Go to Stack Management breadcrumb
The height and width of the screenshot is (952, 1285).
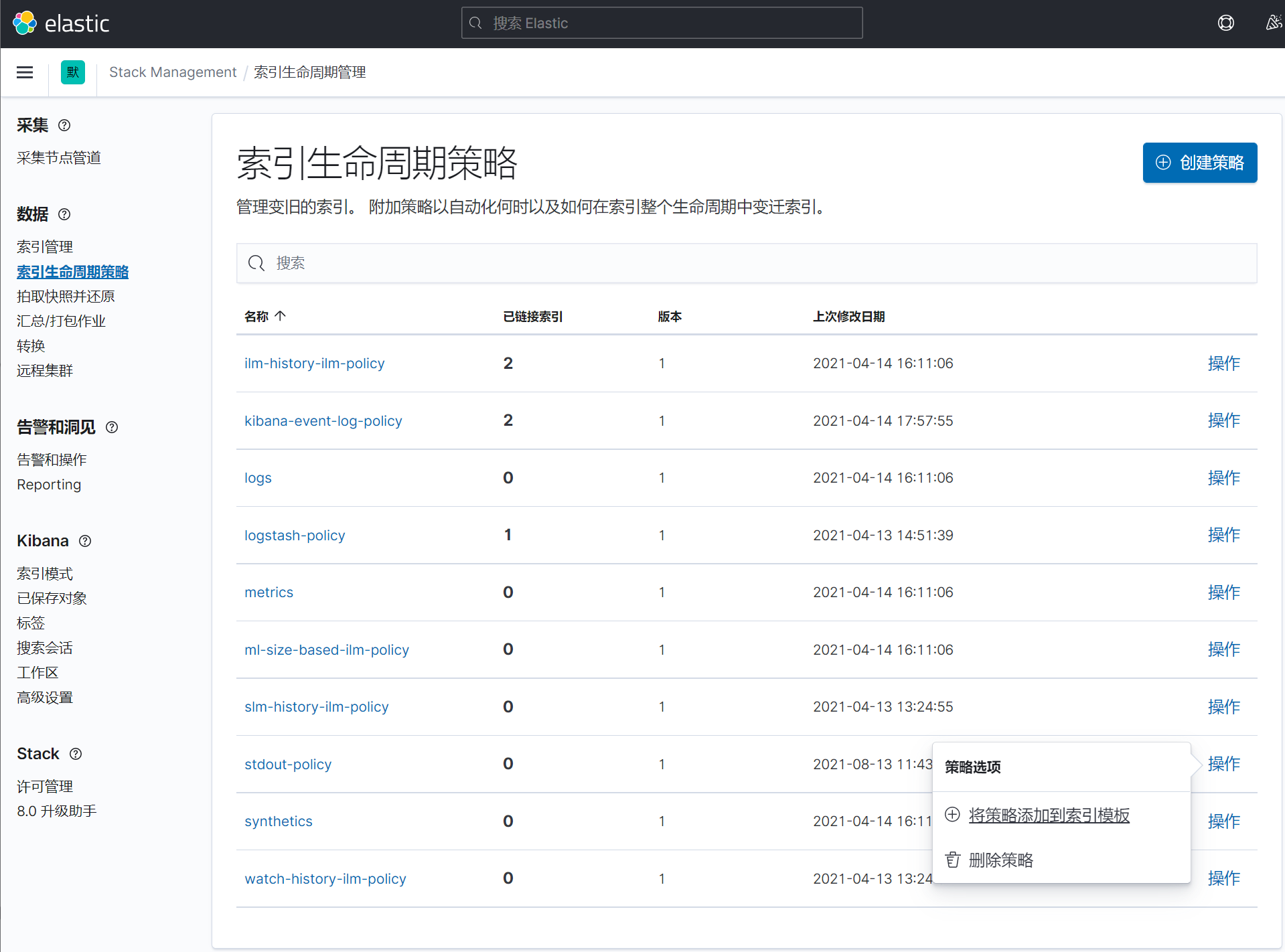(173, 72)
